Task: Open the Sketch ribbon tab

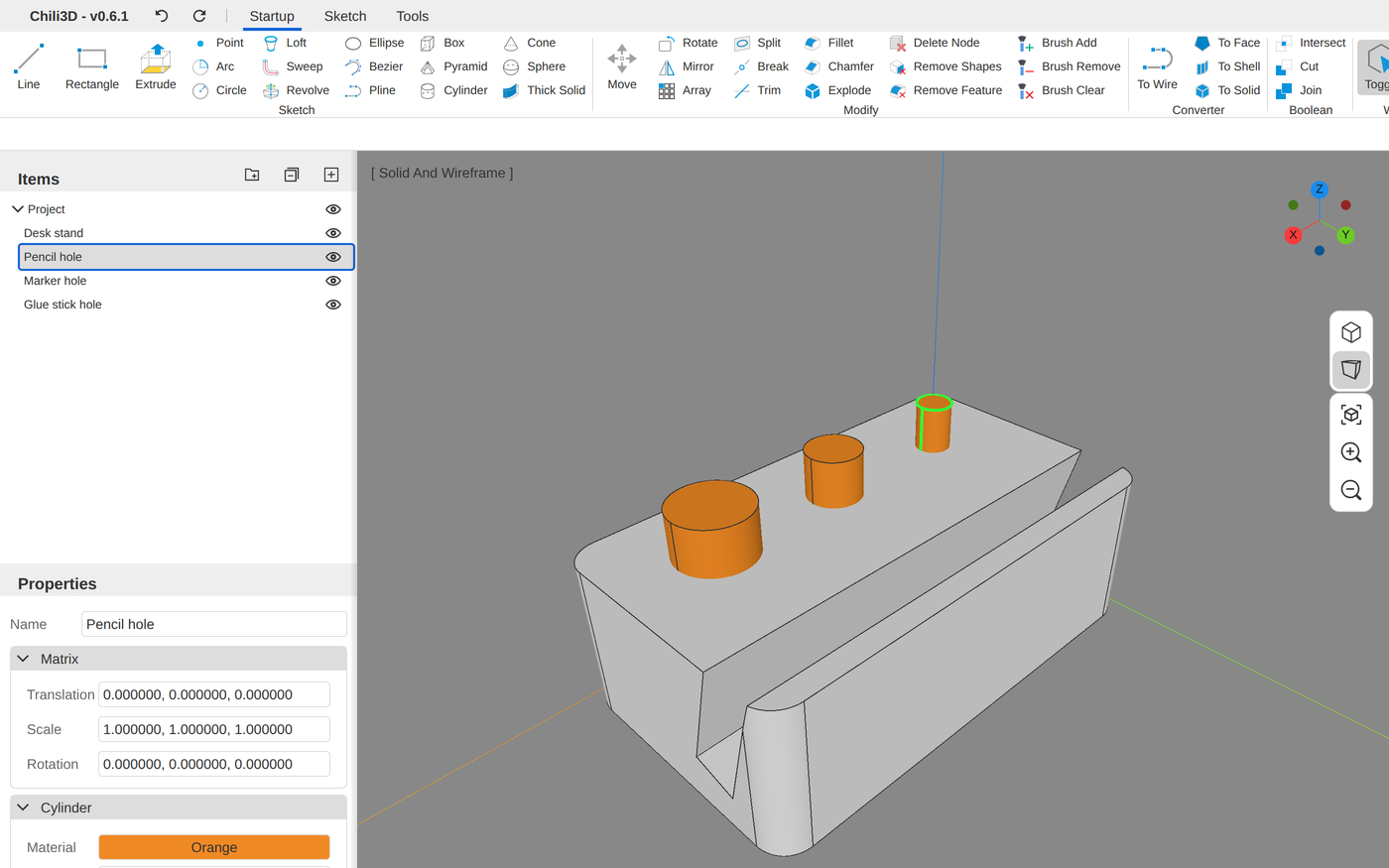Action: pos(345,16)
